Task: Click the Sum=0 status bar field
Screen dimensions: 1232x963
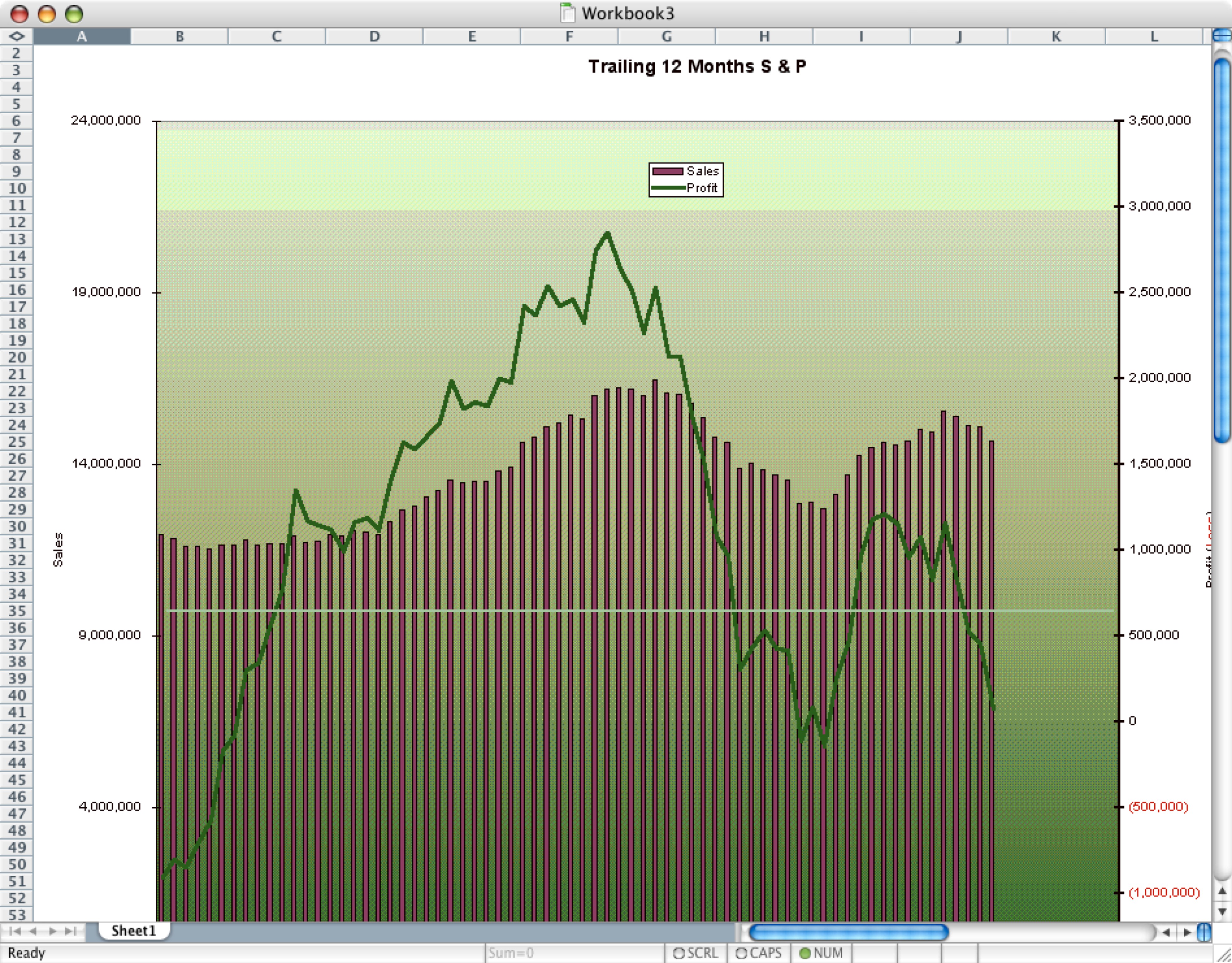Action: tap(575, 953)
